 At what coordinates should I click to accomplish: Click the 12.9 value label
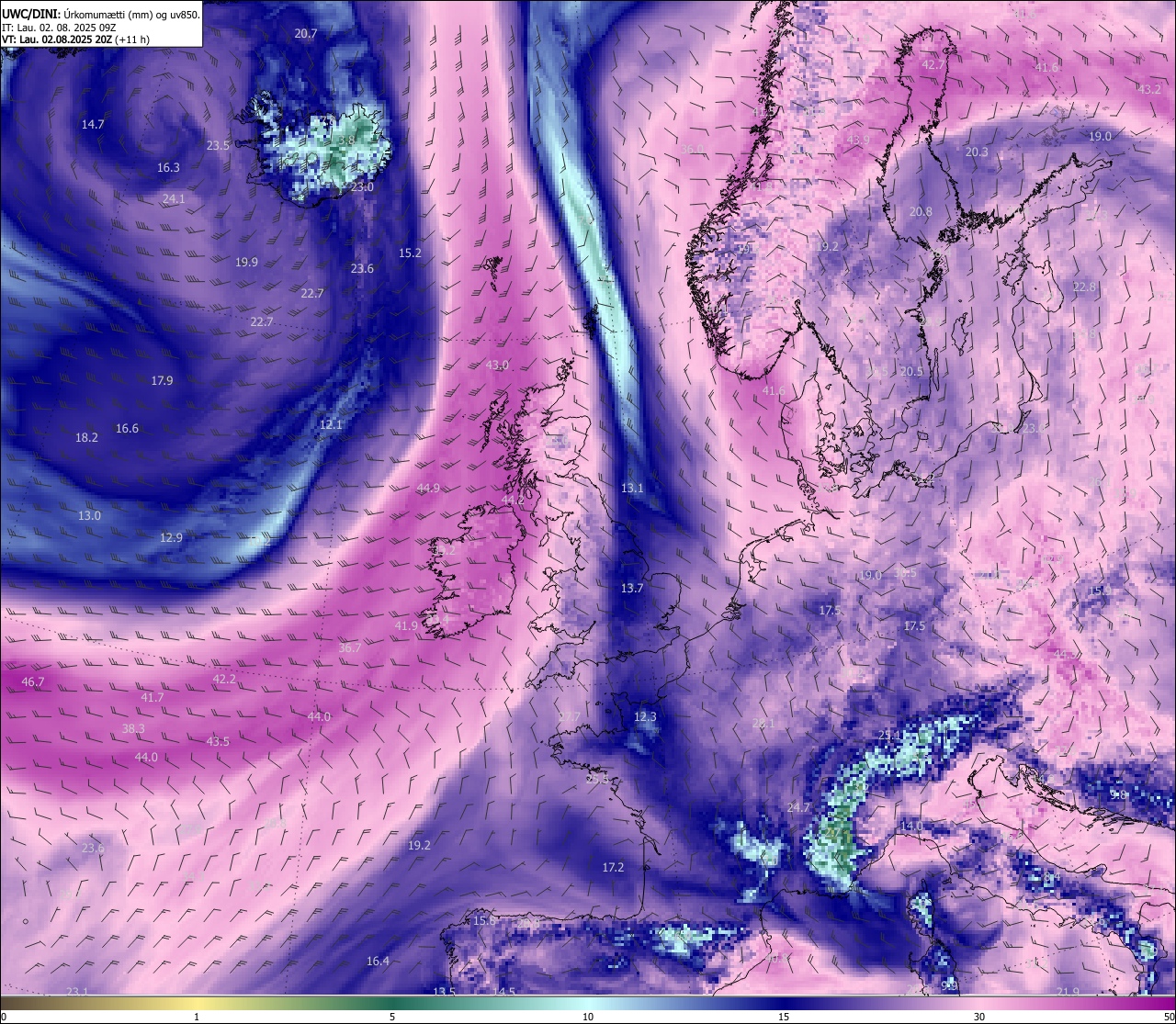[171, 537]
